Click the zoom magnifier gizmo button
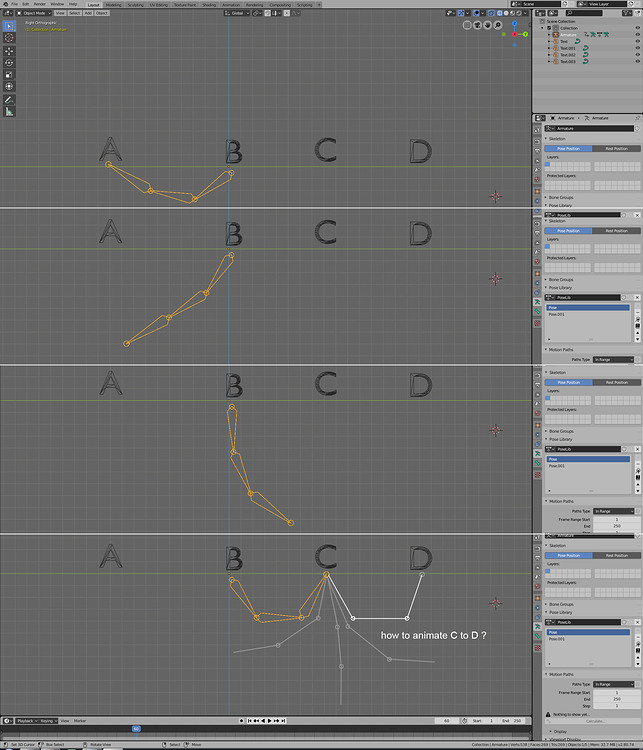The height and width of the screenshot is (750, 643). (x=498, y=25)
